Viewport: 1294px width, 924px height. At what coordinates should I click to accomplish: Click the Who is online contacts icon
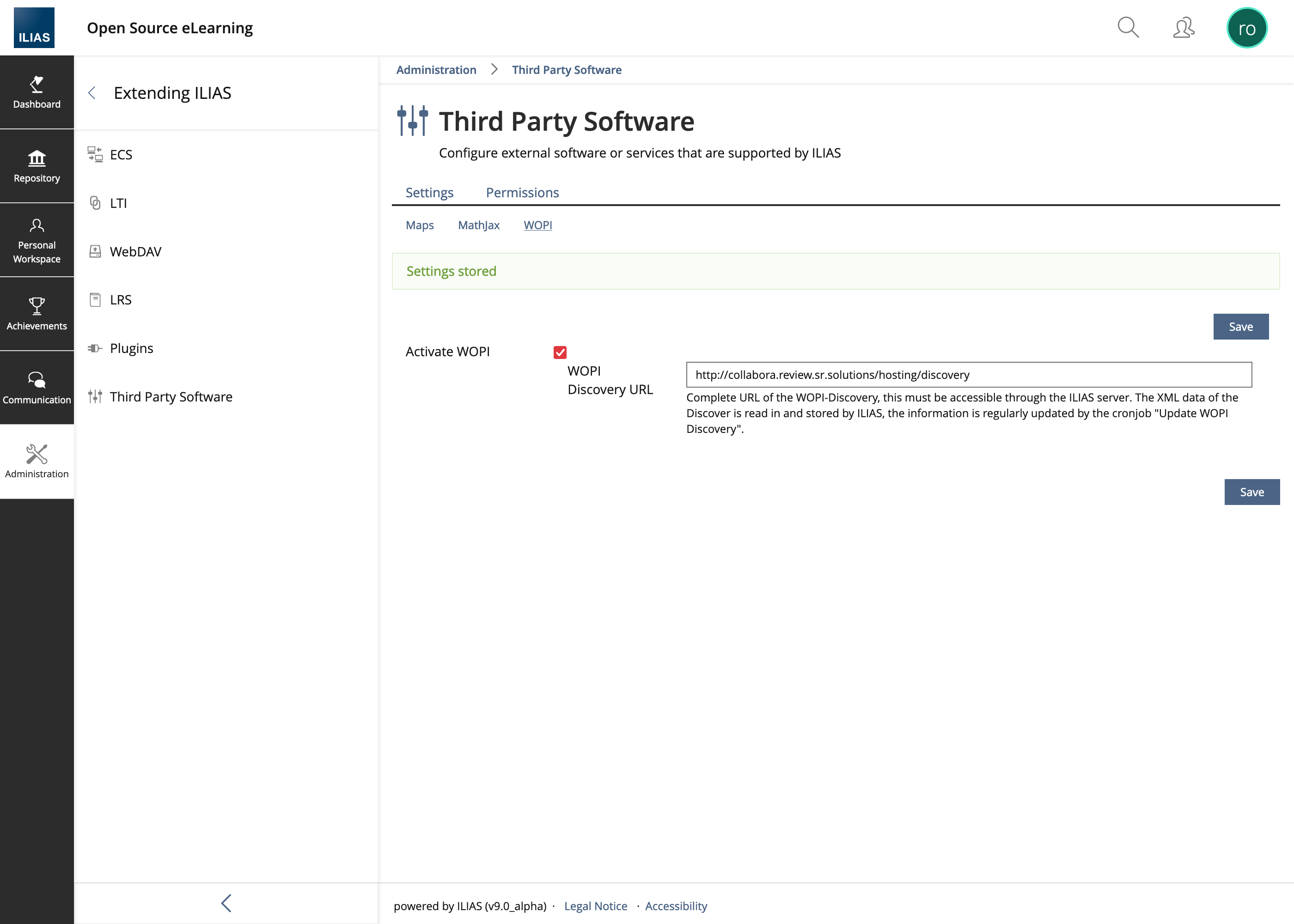(1184, 27)
